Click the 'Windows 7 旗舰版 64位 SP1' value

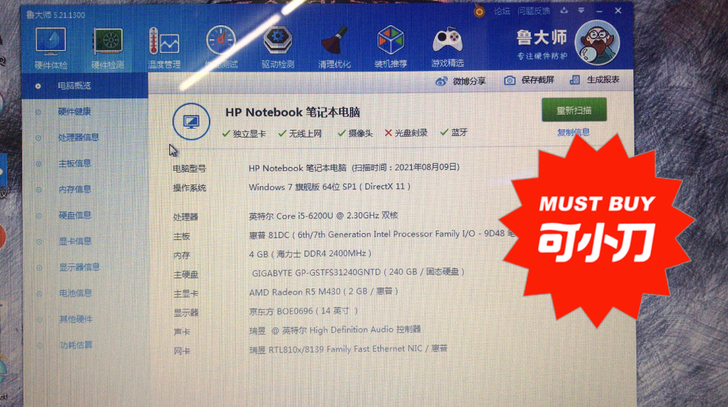point(302,187)
